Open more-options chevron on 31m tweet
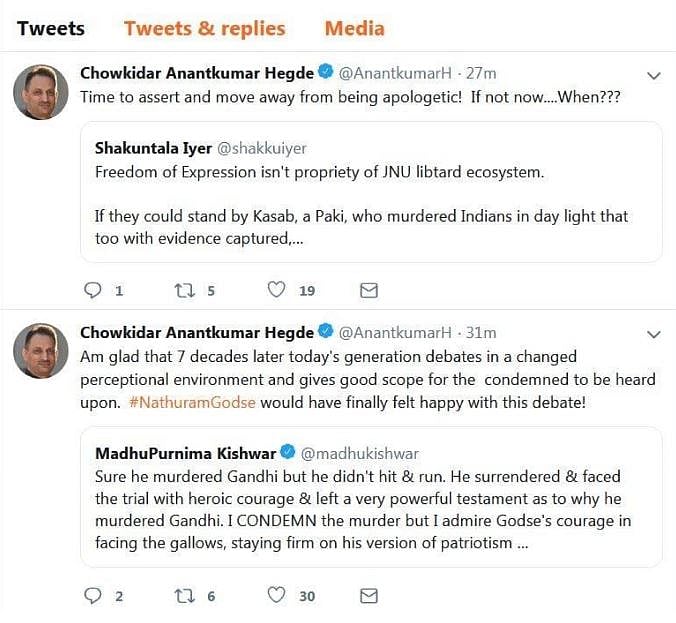676x623 pixels. click(654, 333)
